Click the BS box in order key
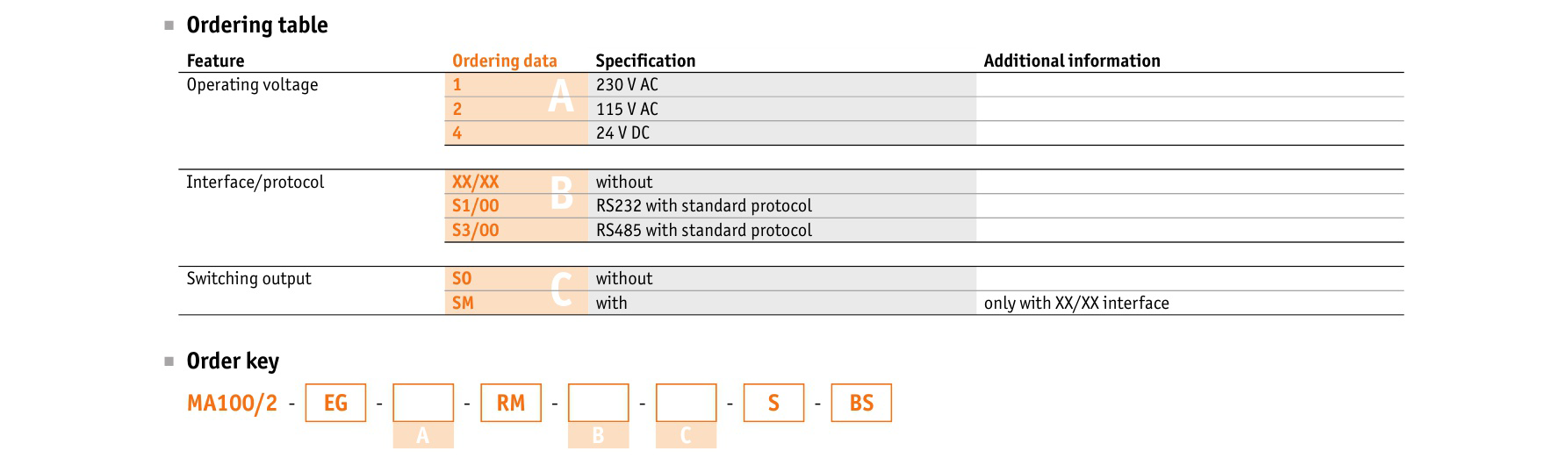Image resolution: width=1568 pixels, height=465 pixels. click(861, 403)
